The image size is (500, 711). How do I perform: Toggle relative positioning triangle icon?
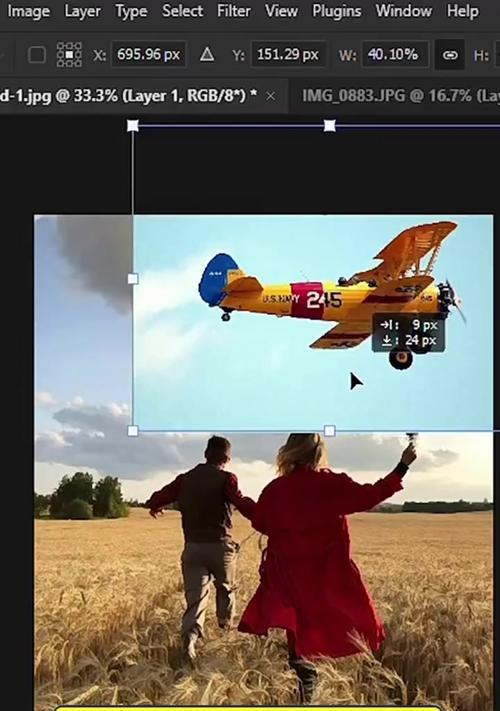pos(207,55)
